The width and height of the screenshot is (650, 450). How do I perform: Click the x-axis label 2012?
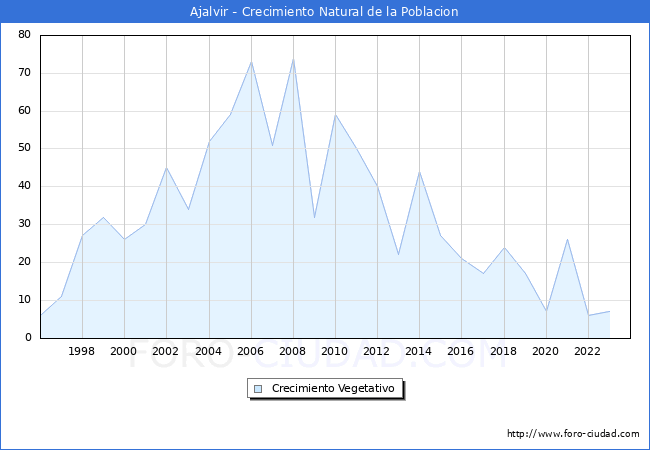tap(376, 351)
